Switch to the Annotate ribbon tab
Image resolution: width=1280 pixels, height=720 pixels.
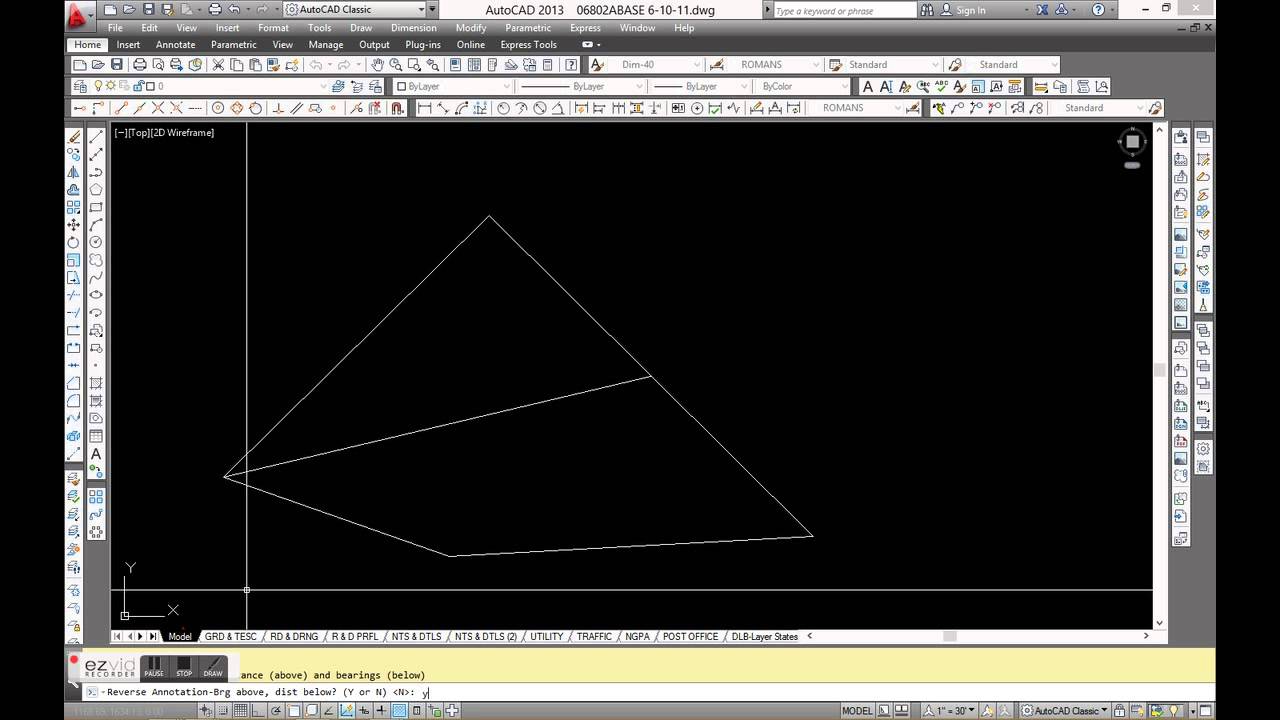coord(175,45)
